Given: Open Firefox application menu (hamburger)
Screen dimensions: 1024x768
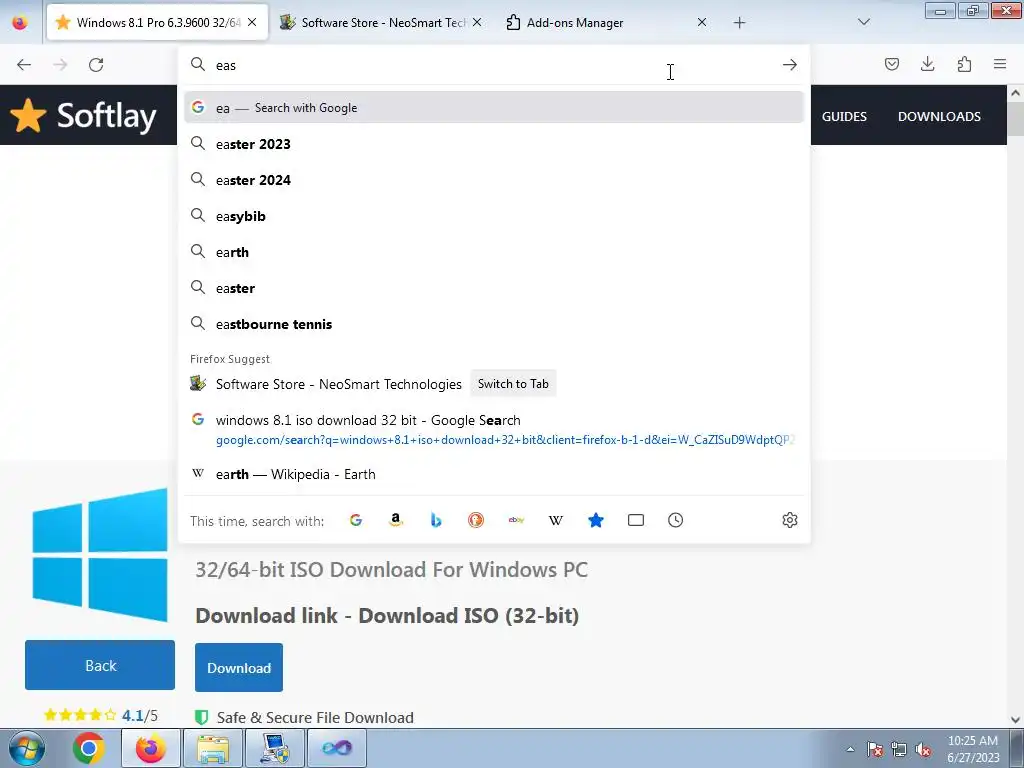Looking at the screenshot, I should pyautogui.click(x=1000, y=64).
